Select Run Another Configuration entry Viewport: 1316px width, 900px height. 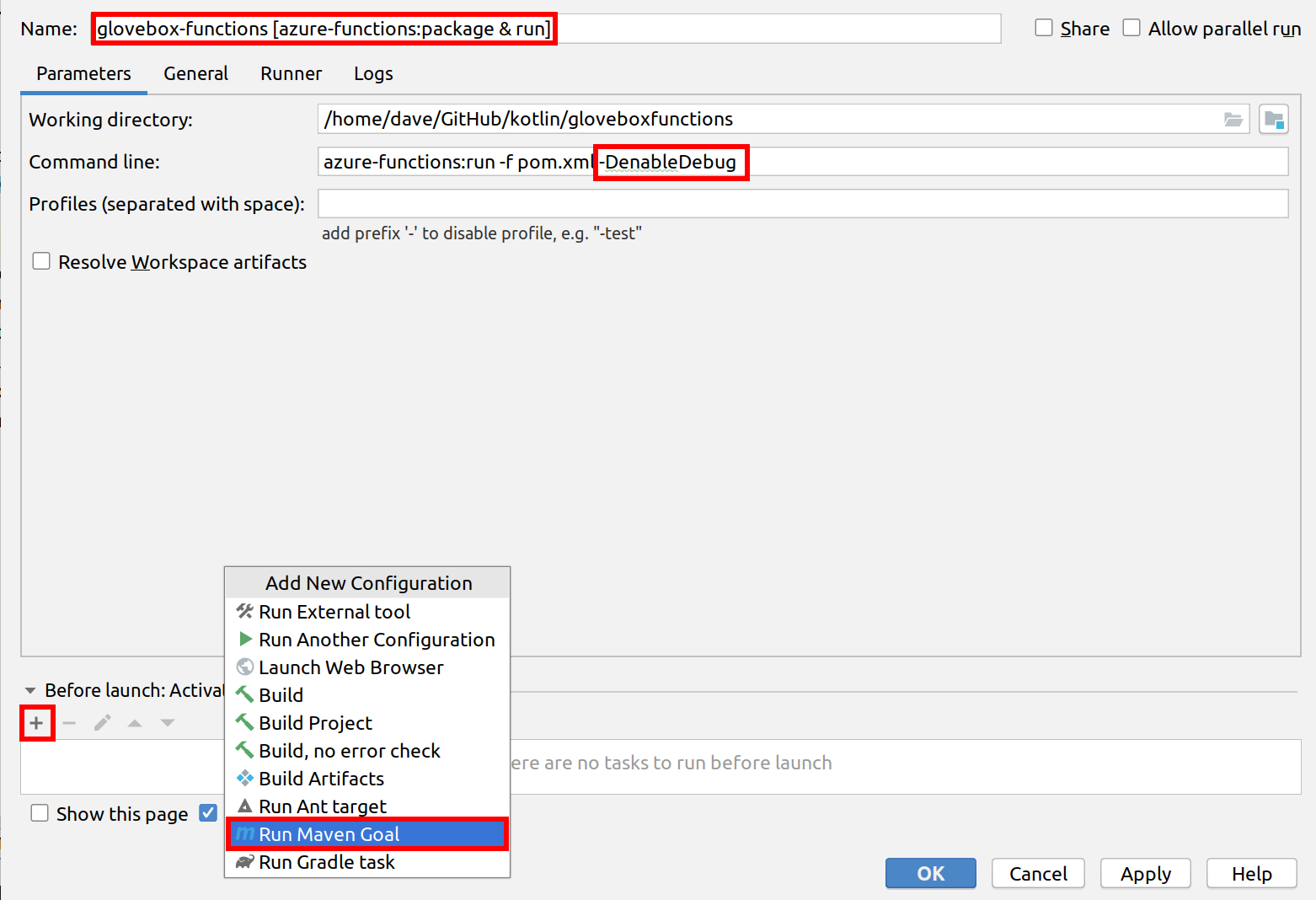click(367, 640)
